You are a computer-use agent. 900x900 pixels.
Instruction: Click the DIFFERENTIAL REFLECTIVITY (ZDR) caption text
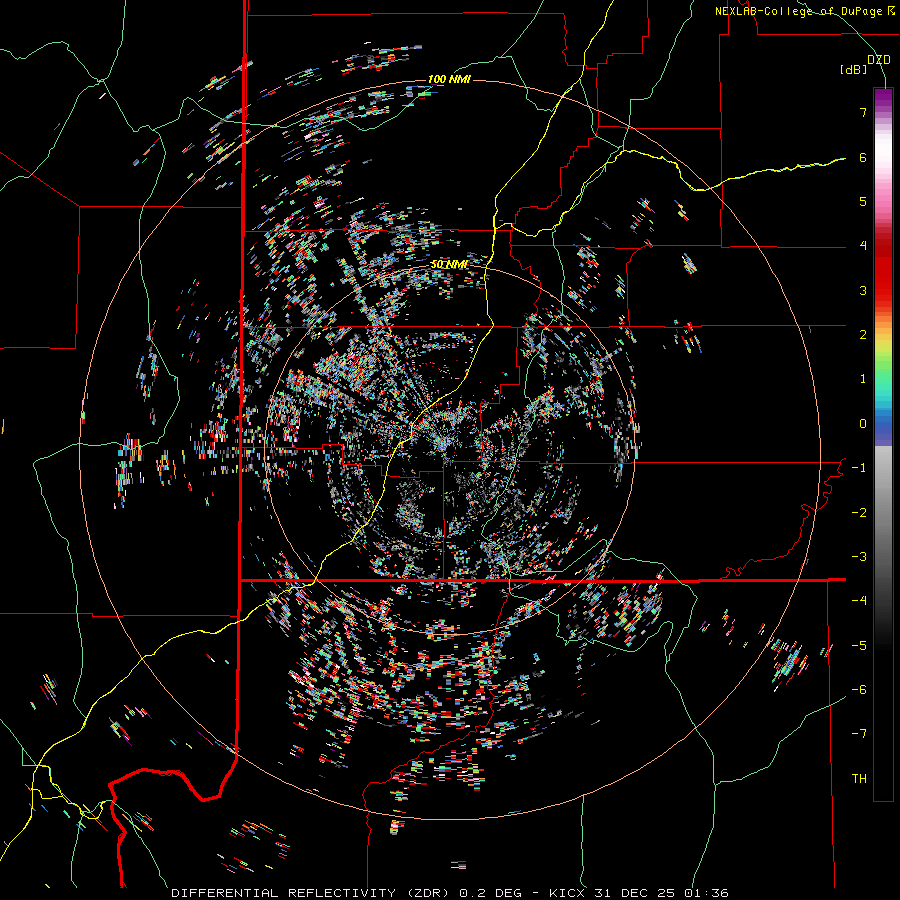313,893
